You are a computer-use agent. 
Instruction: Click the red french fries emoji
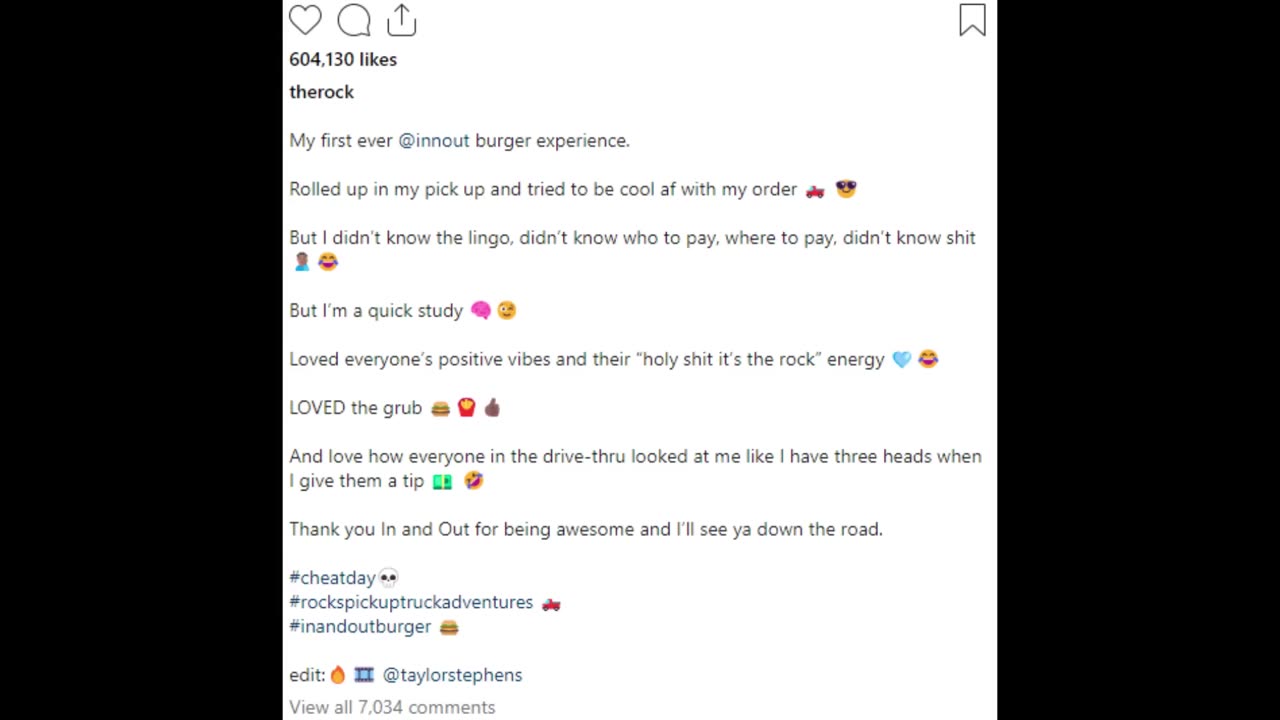tap(466, 408)
